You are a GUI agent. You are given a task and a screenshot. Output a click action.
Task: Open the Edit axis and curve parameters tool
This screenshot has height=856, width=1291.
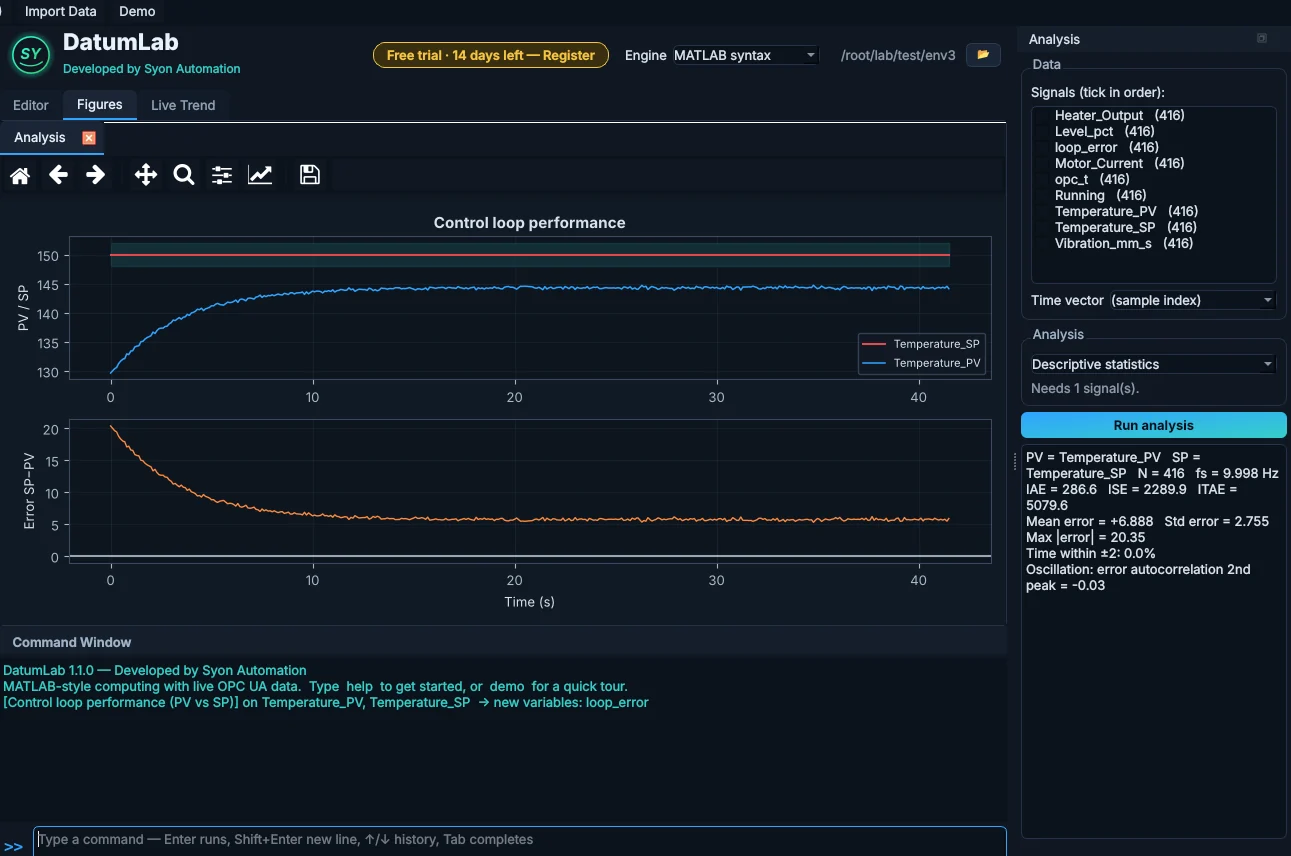[x=260, y=175]
